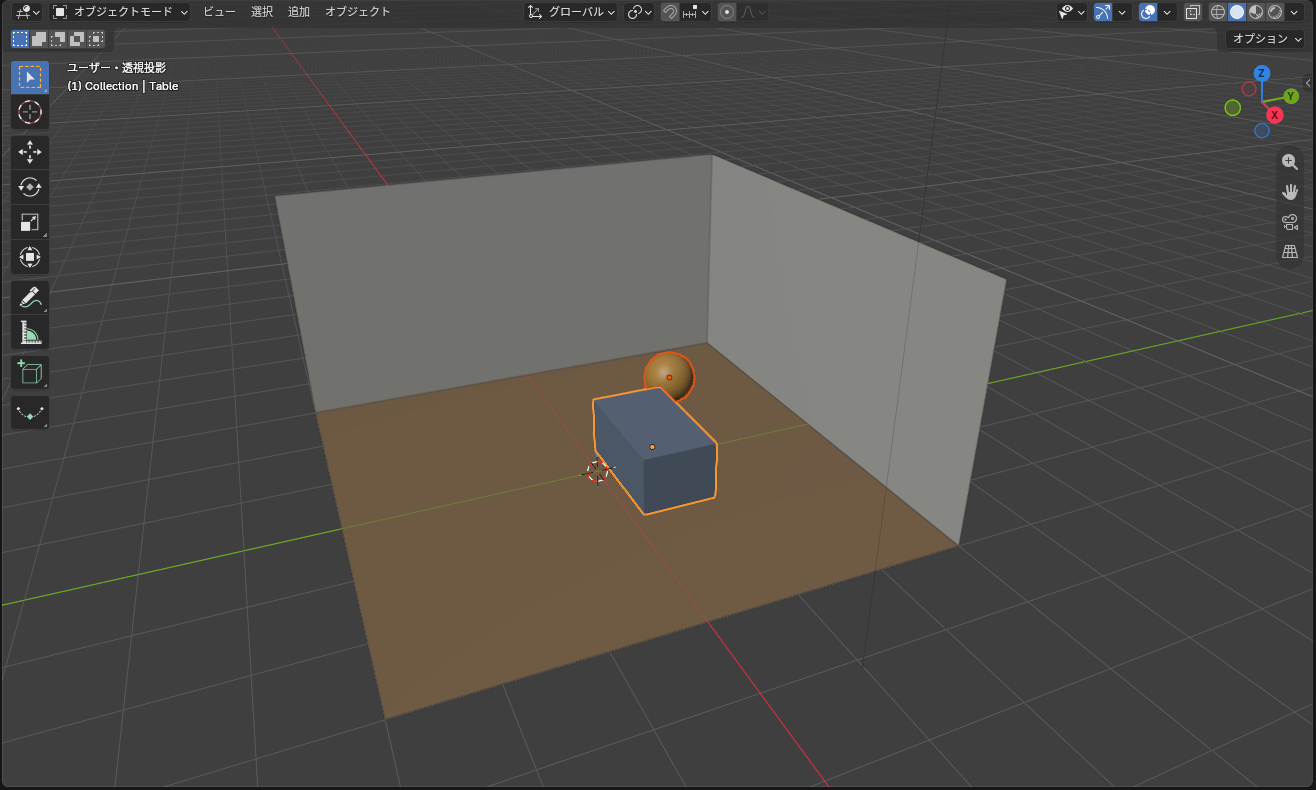Activate the 3D Cursor tool

[30, 111]
